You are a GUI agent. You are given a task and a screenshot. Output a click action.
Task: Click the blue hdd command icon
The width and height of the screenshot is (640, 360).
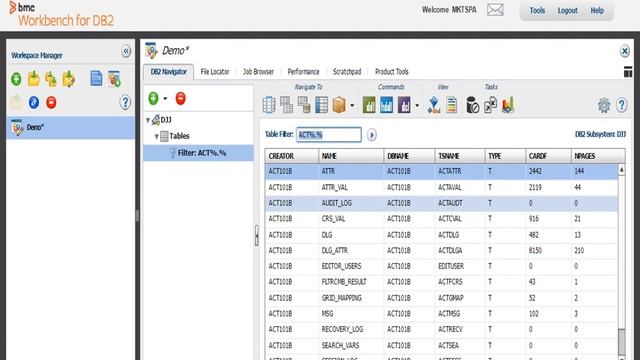point(387,105)
